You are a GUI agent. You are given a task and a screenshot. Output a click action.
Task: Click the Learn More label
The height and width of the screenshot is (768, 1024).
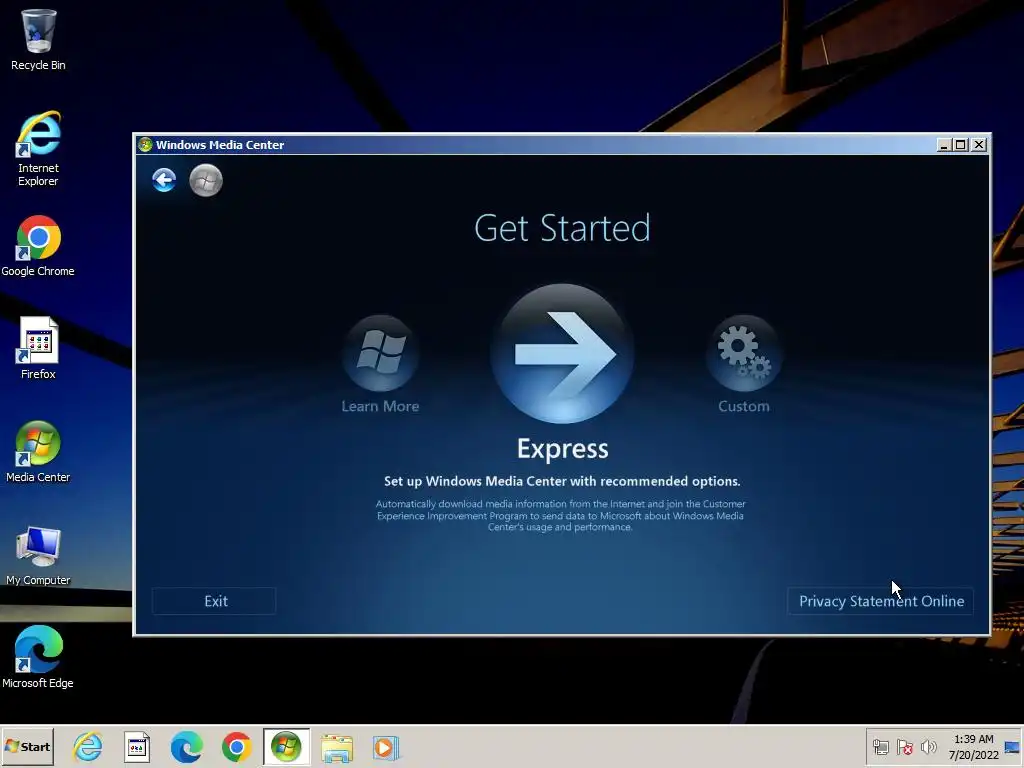pos(380,406)
